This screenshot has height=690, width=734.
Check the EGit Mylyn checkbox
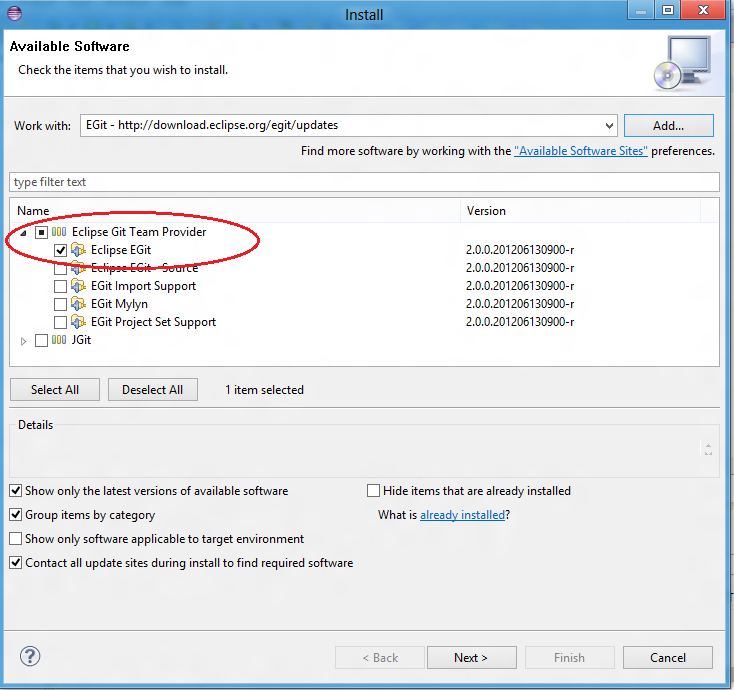point(60,304)
